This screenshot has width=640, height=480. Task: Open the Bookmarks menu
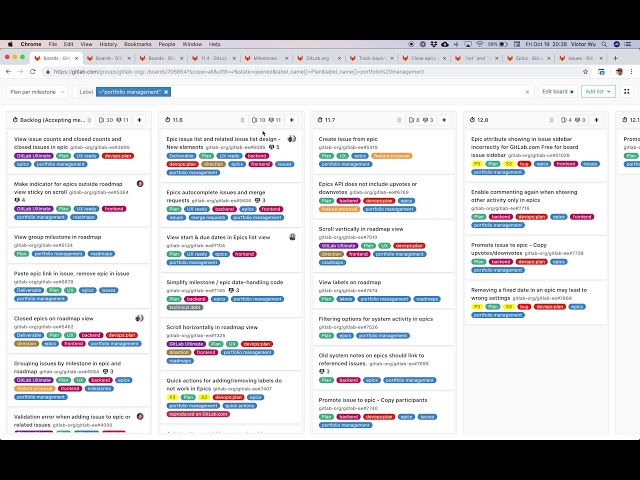click(138, 44)
